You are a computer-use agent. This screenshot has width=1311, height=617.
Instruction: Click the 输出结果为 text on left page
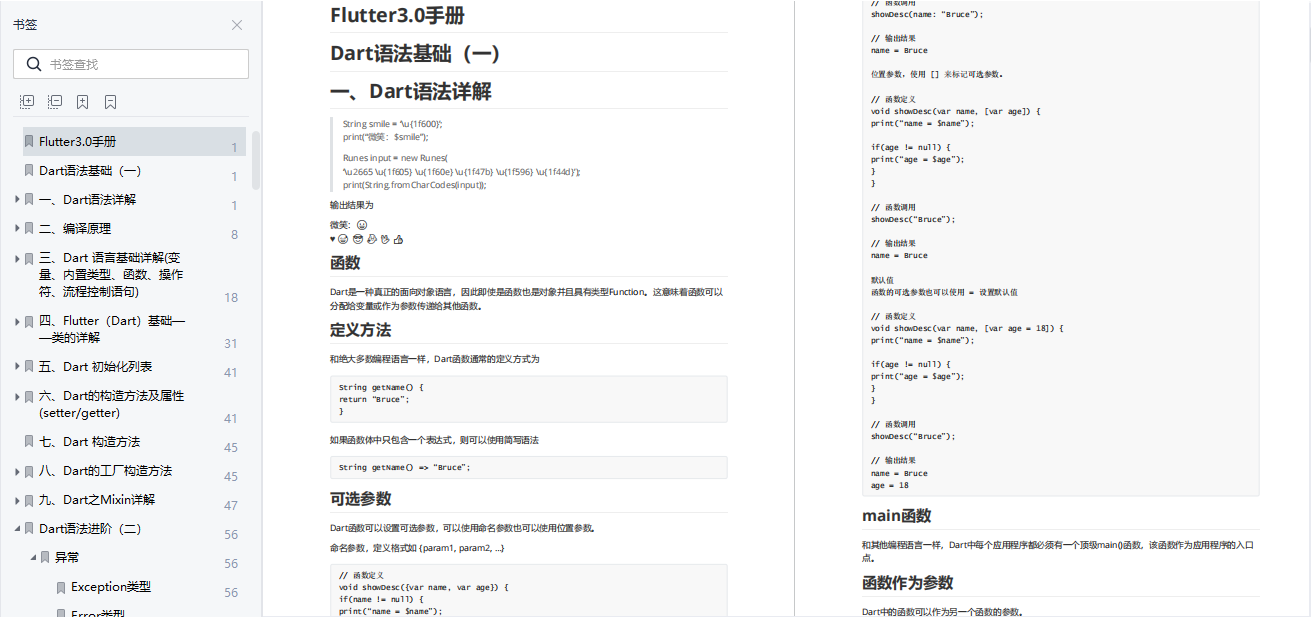click(x=351, y=205)
